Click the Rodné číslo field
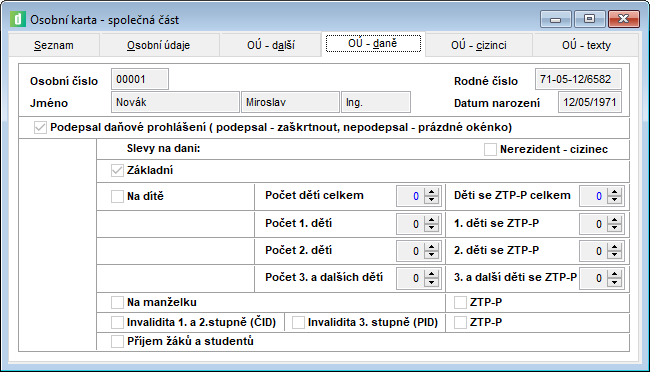 (x=578, y=79)
